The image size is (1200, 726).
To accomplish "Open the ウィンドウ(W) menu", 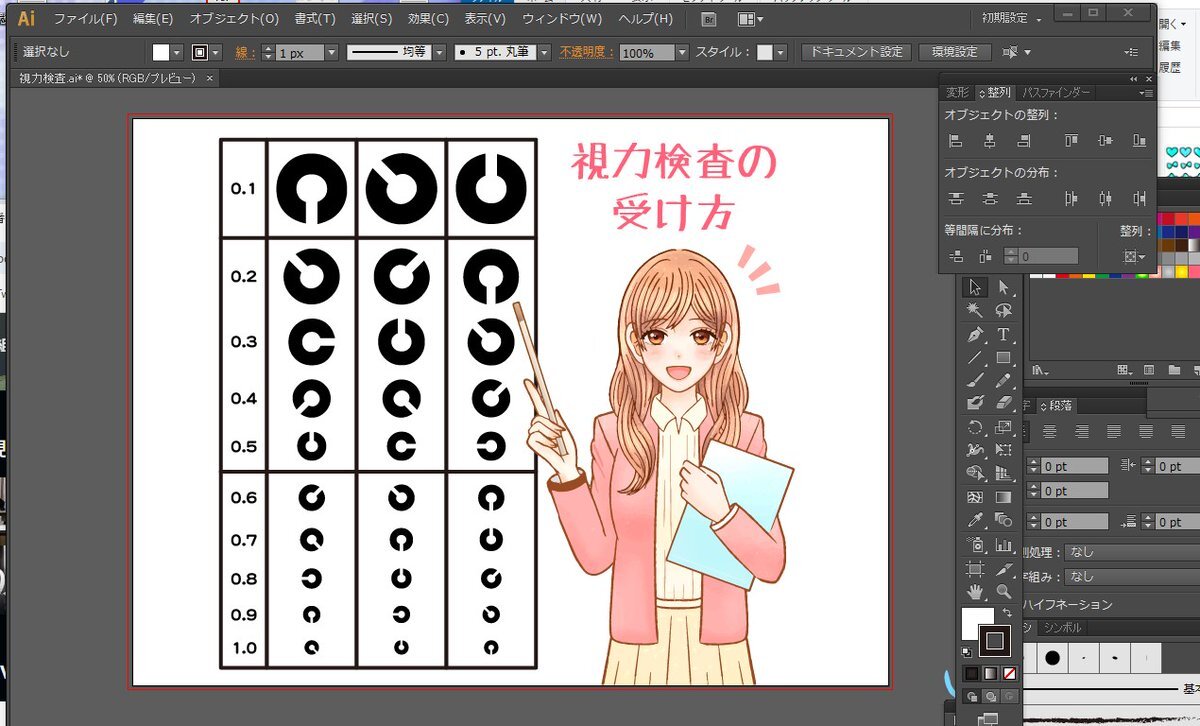I will pyautogui.click(x=562, y=19).
